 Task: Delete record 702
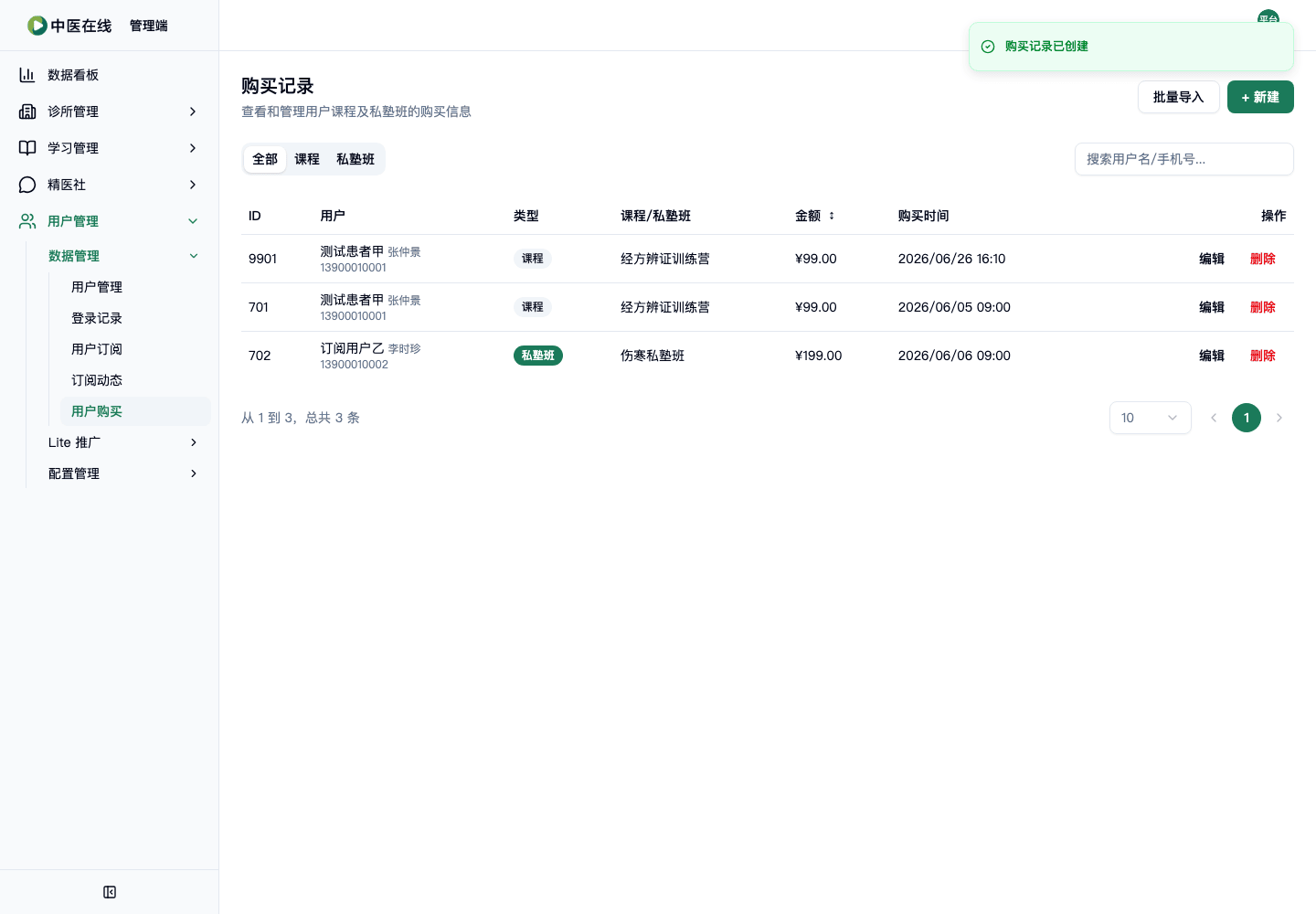click(1263, 356)
